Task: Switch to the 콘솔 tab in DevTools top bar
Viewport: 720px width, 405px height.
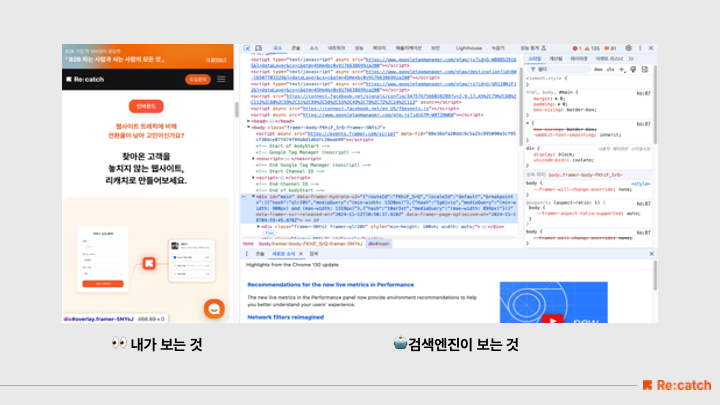Action: (296, 48)
